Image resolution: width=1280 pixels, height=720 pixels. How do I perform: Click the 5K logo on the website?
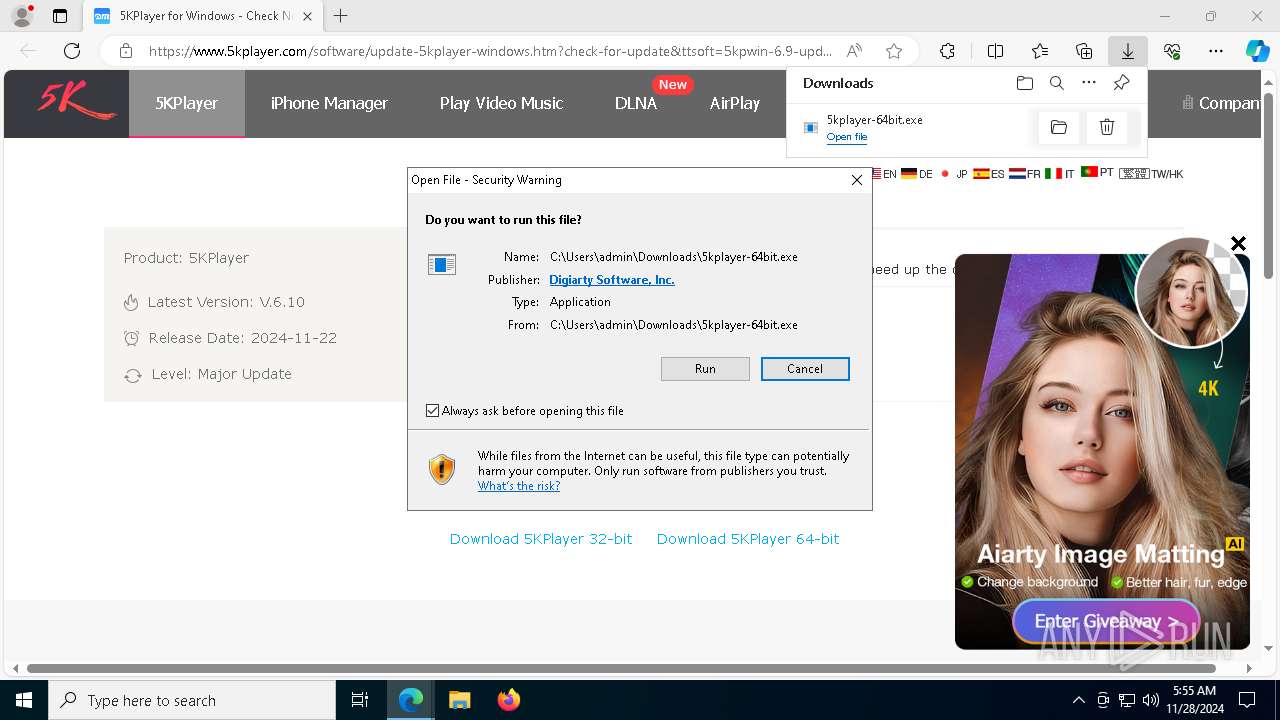[x=77, y=101]
